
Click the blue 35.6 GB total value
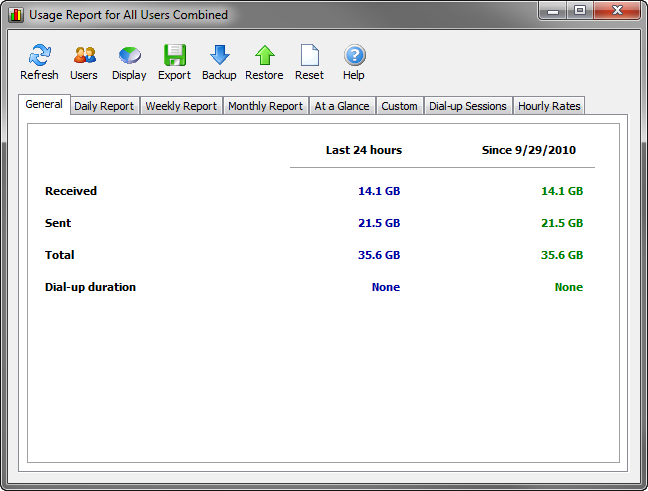point(379,255)
